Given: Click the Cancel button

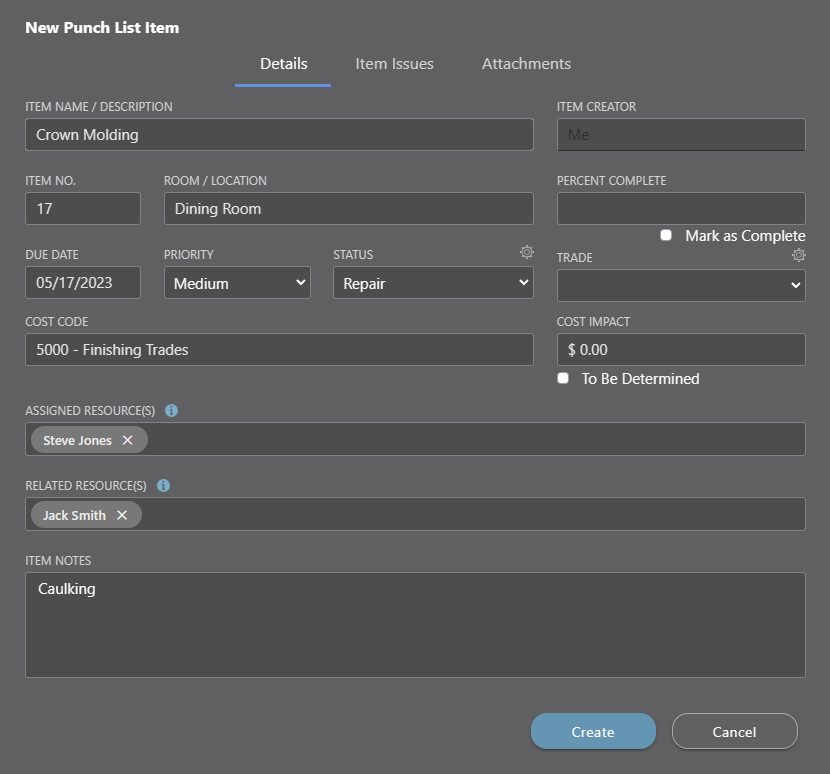Looking at the screenshot, I should [734, 732].
